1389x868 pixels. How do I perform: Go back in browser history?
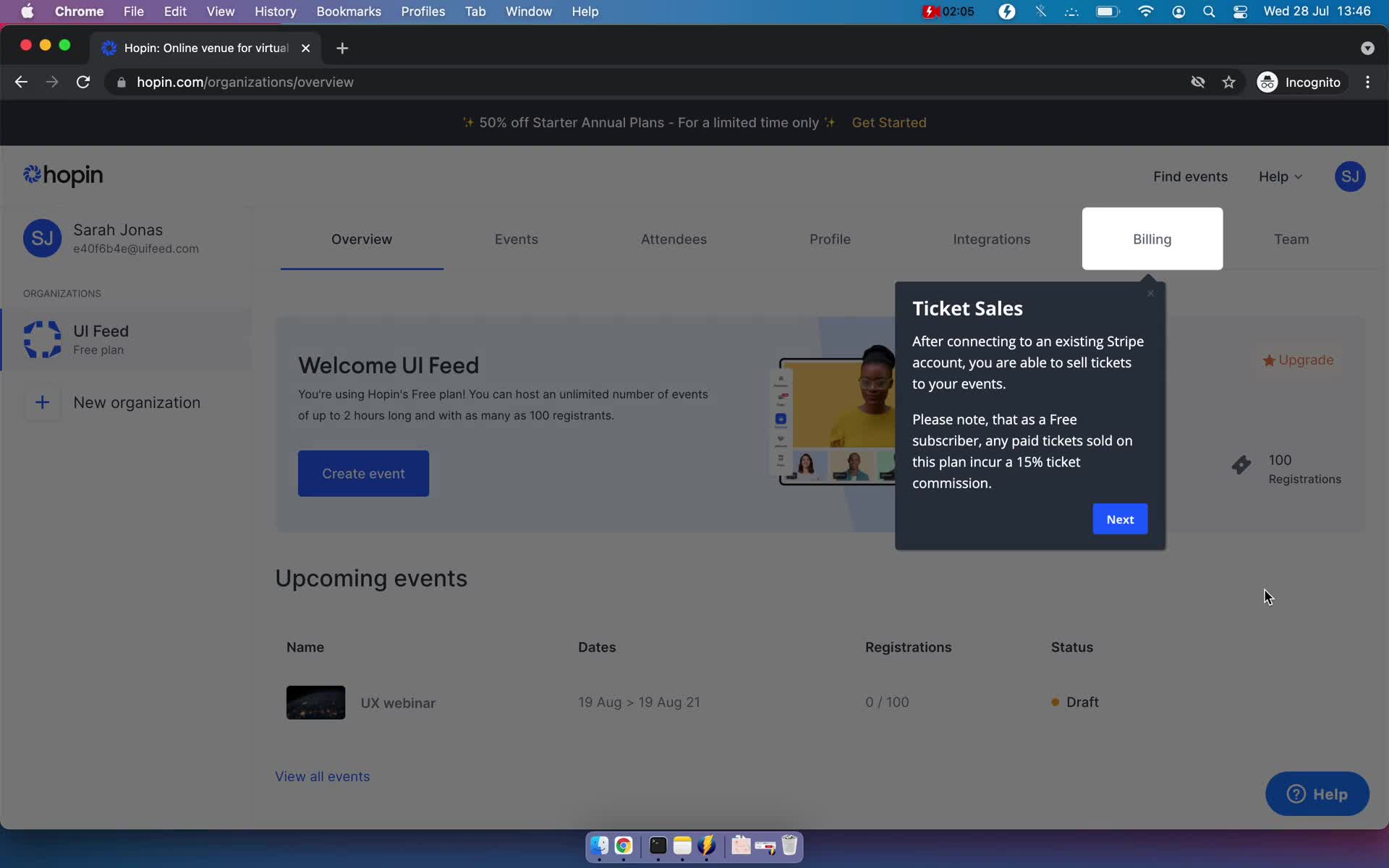click(x=21, y=82)
